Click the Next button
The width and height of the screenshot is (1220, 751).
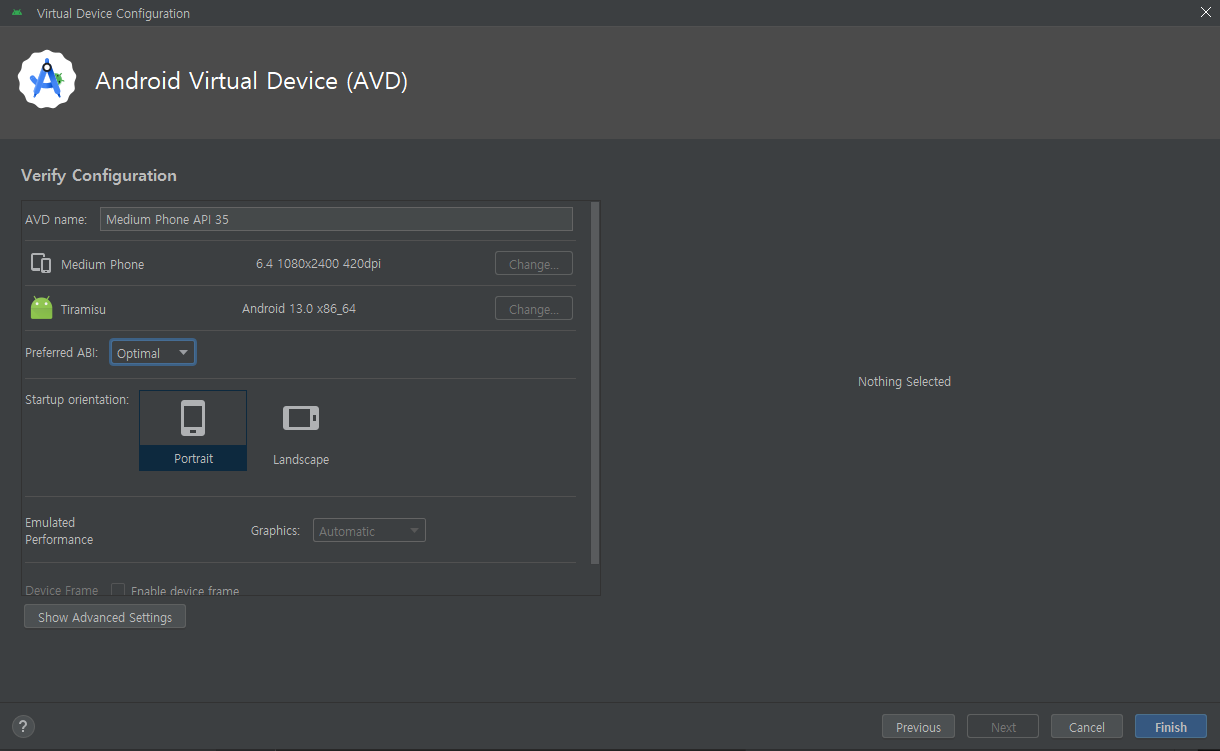tap(1003, 727)
